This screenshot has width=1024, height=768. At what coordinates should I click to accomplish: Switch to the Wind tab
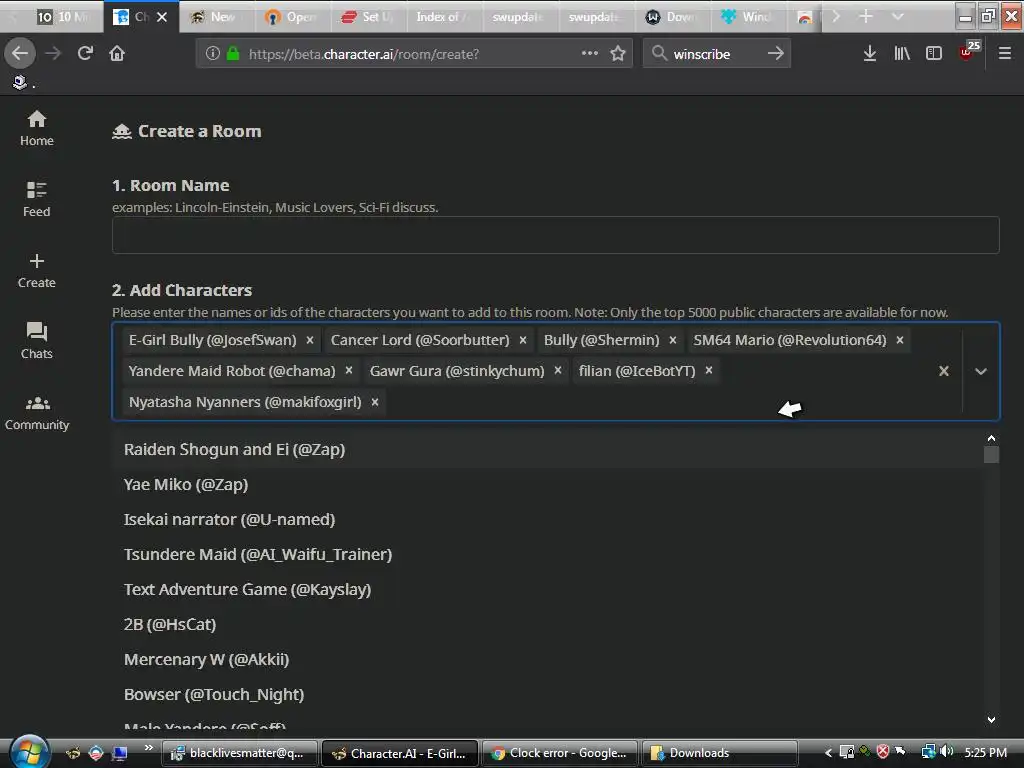748,17
